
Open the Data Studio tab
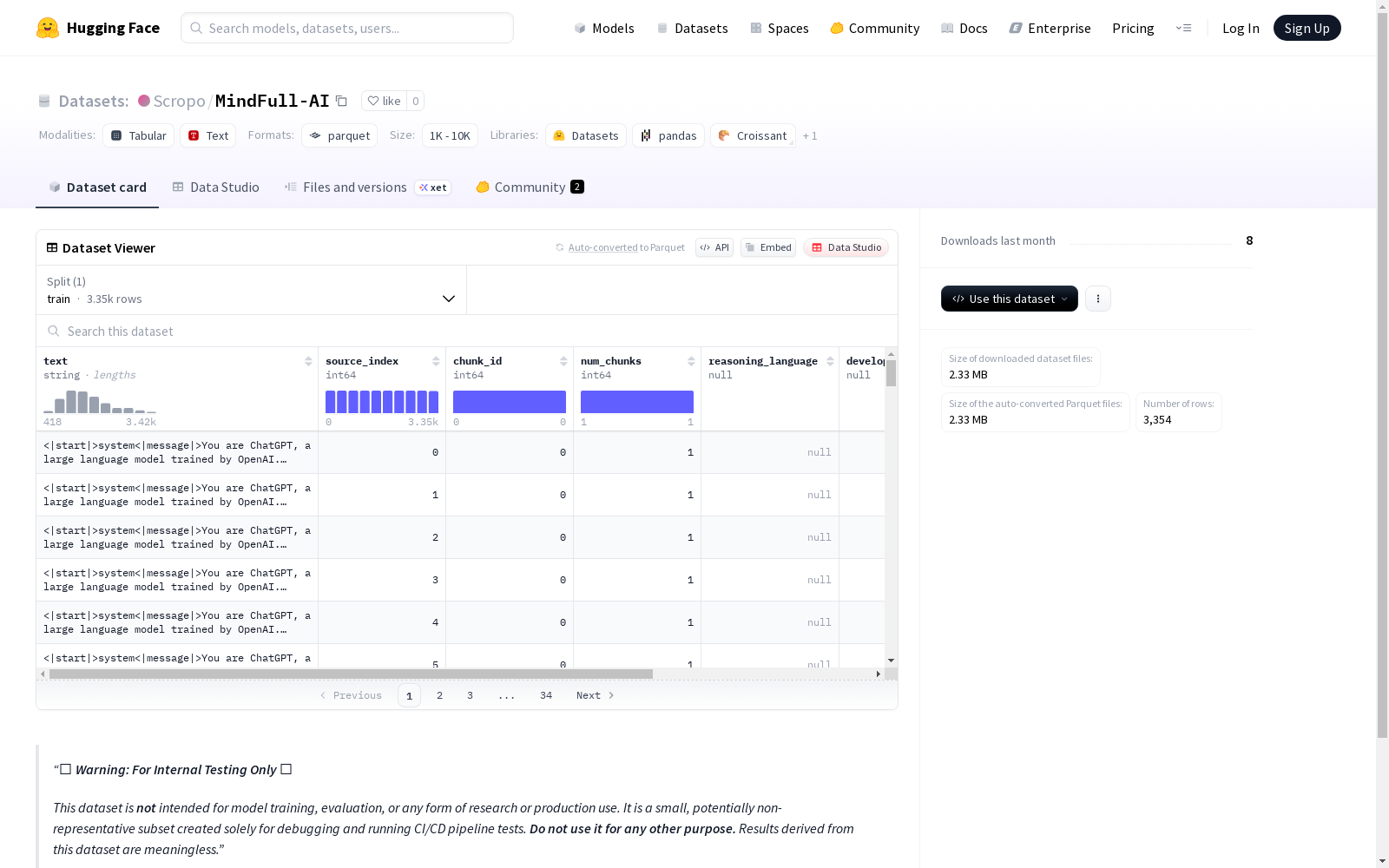(x=216, y=187)
